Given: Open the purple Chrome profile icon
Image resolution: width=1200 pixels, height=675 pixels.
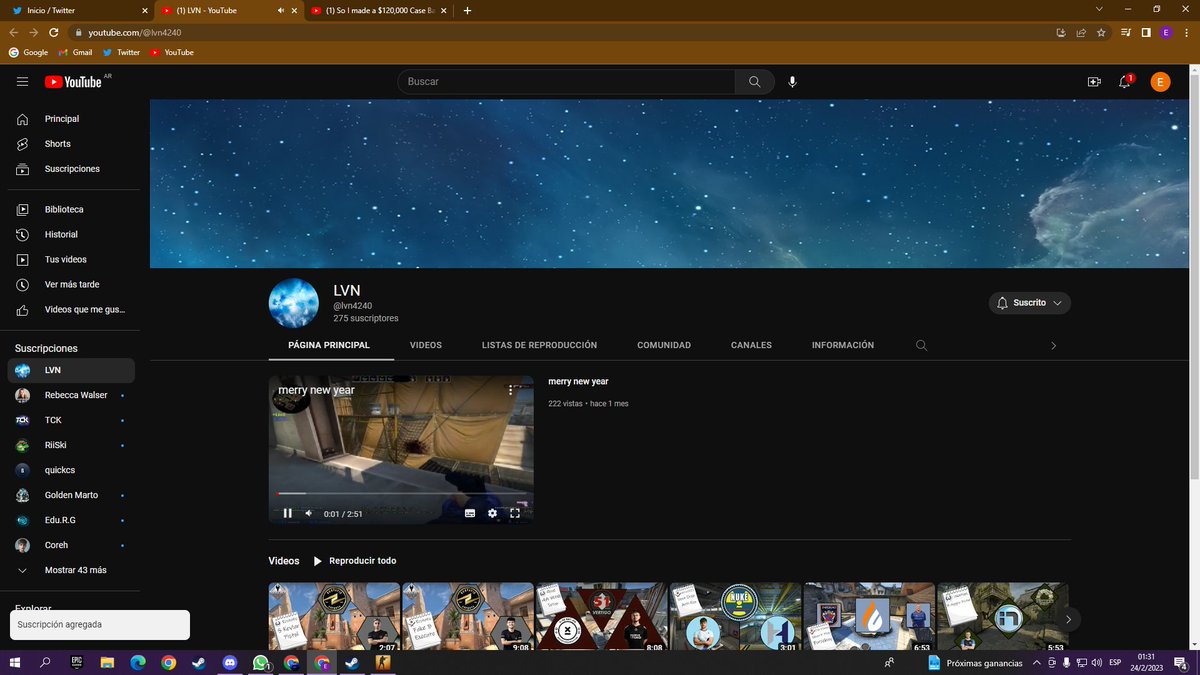Looking at the screenshot, I should pos(1165,32).
